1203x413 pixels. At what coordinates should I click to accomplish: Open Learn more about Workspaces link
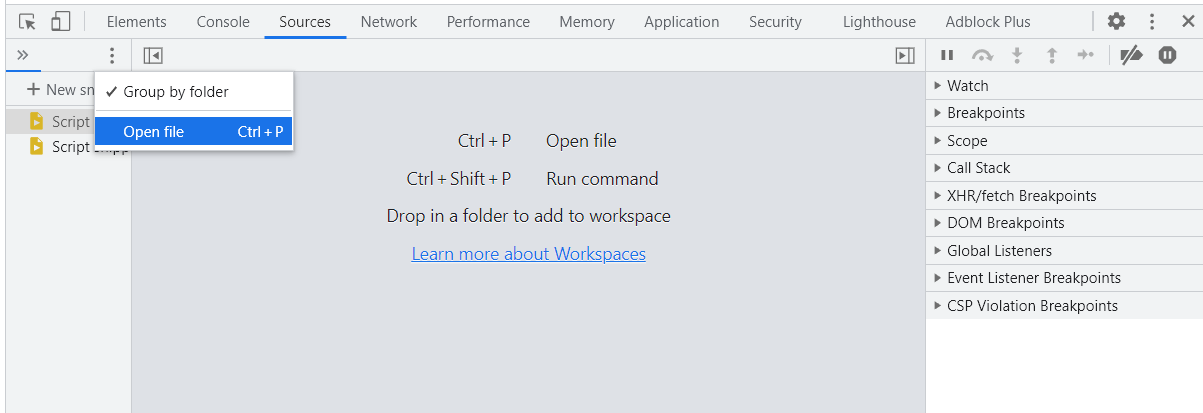tap(529, 254)
